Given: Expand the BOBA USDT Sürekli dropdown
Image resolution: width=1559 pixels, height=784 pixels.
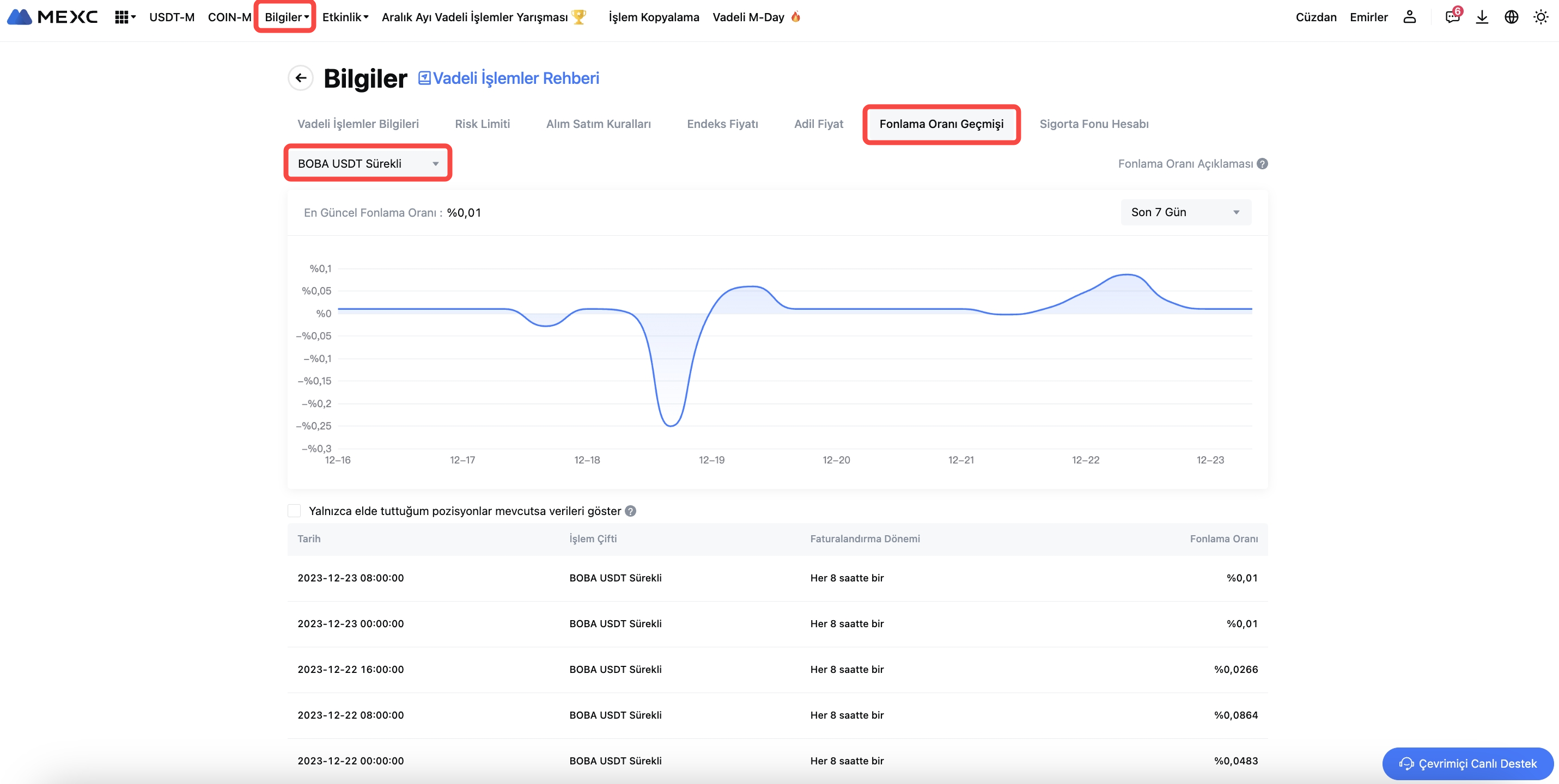Looking at the screenshot, I should [367, 163].
